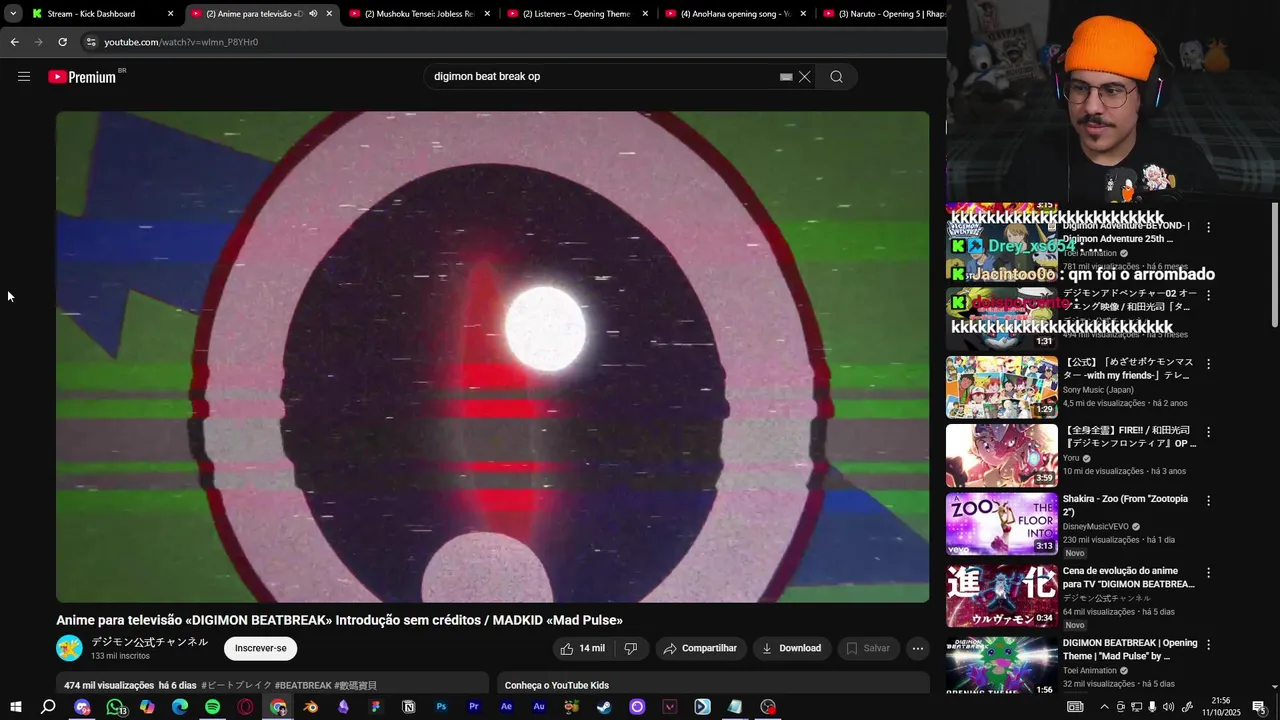This screenshot has width=1280, height=720.
Task: Open the デジモン公式チャンネル channel name link
Action: pos(150,642)
